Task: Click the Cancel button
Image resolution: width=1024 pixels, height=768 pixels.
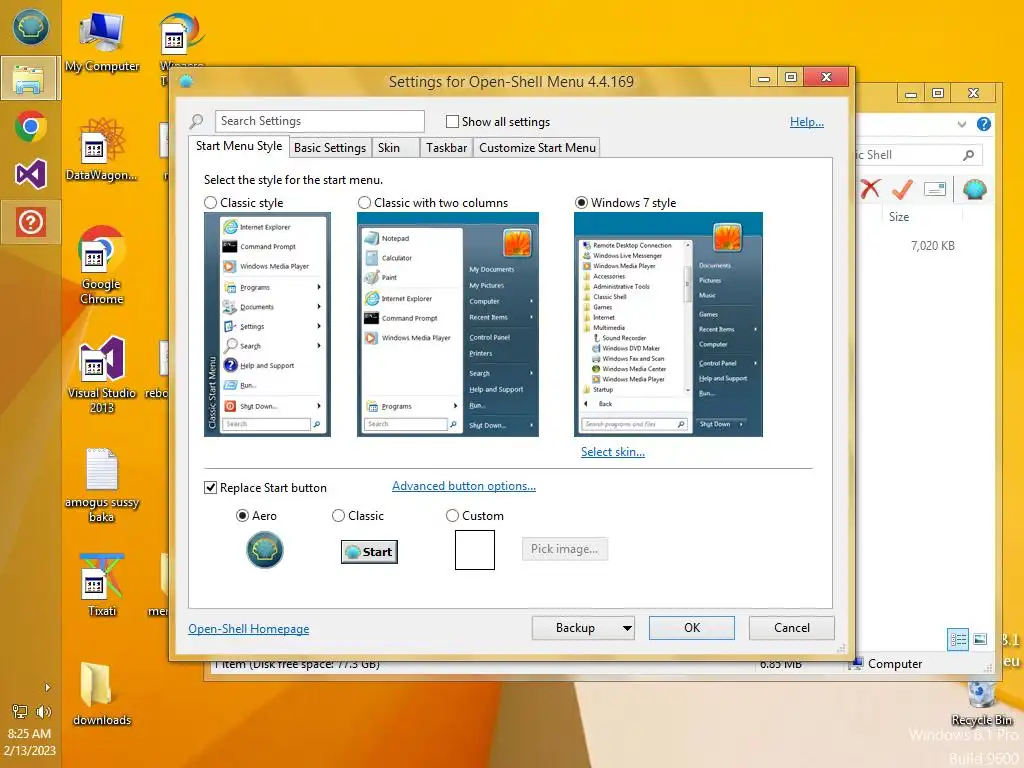Action: (792, 628)
